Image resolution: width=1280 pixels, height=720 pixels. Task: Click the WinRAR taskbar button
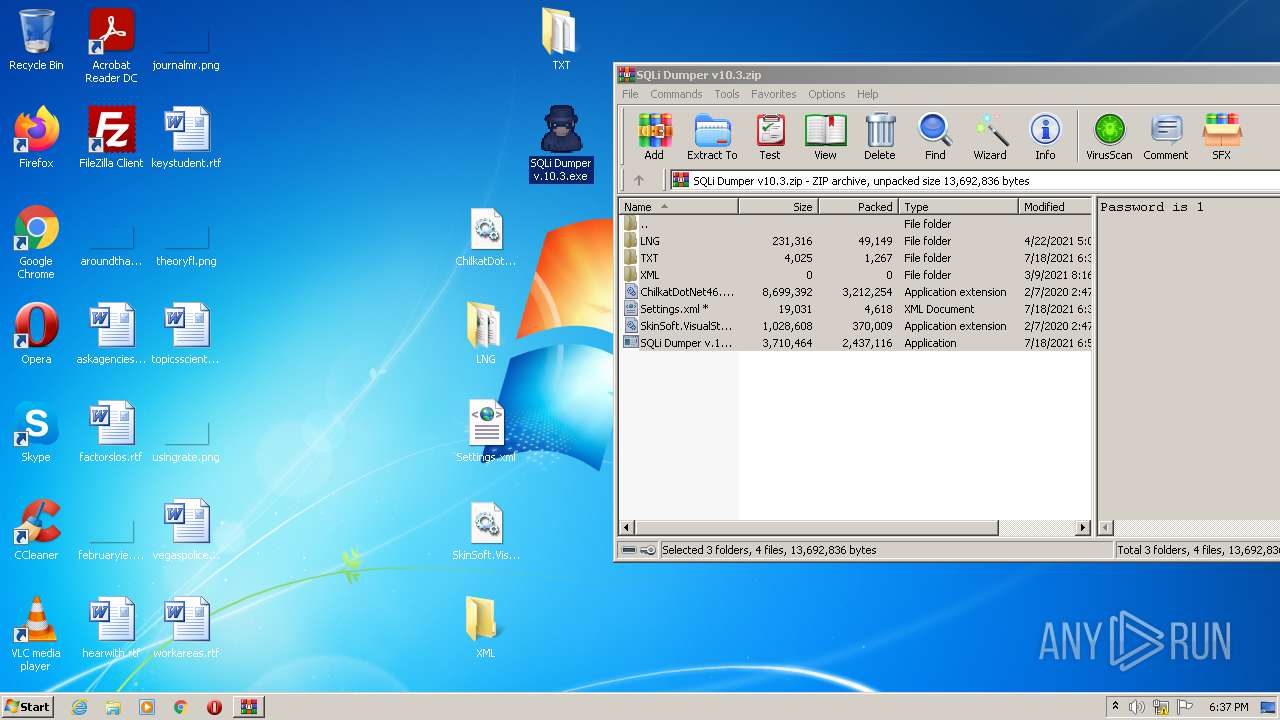click(x=248, y=707)
